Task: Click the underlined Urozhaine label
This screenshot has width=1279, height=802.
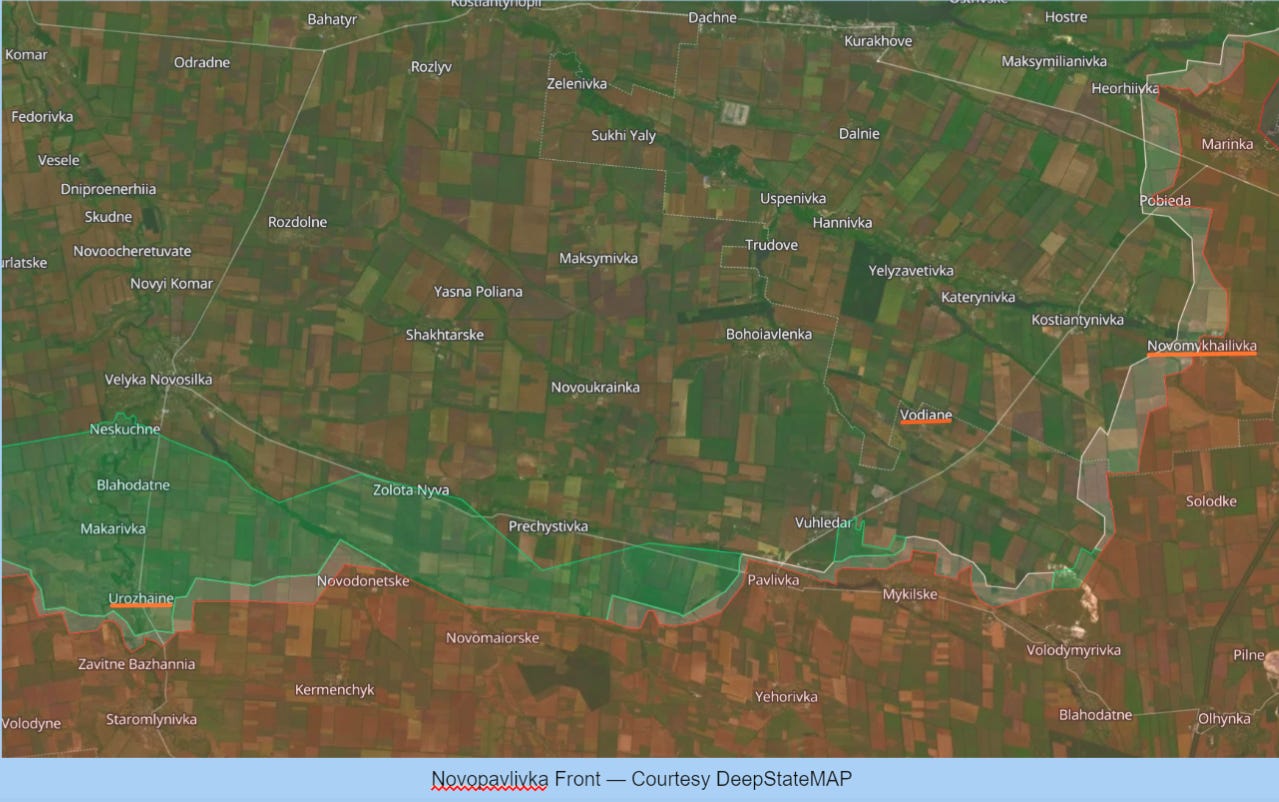Action: point(141,599)
